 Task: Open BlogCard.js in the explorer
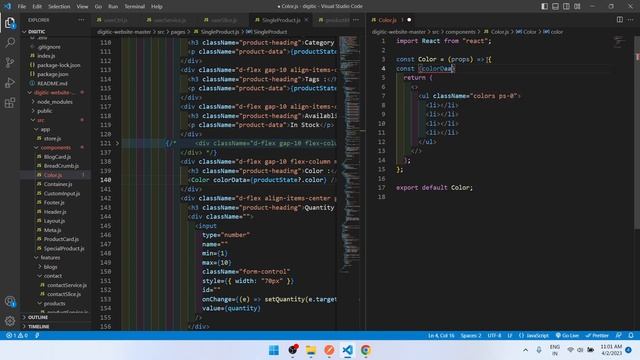[x=57, y=157]
